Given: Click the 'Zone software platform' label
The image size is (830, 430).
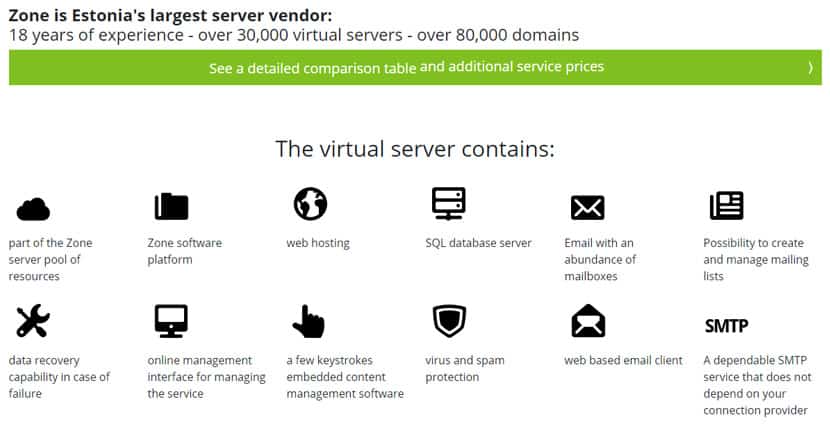Looking at the screenshot, I should (x=185, y=251).
